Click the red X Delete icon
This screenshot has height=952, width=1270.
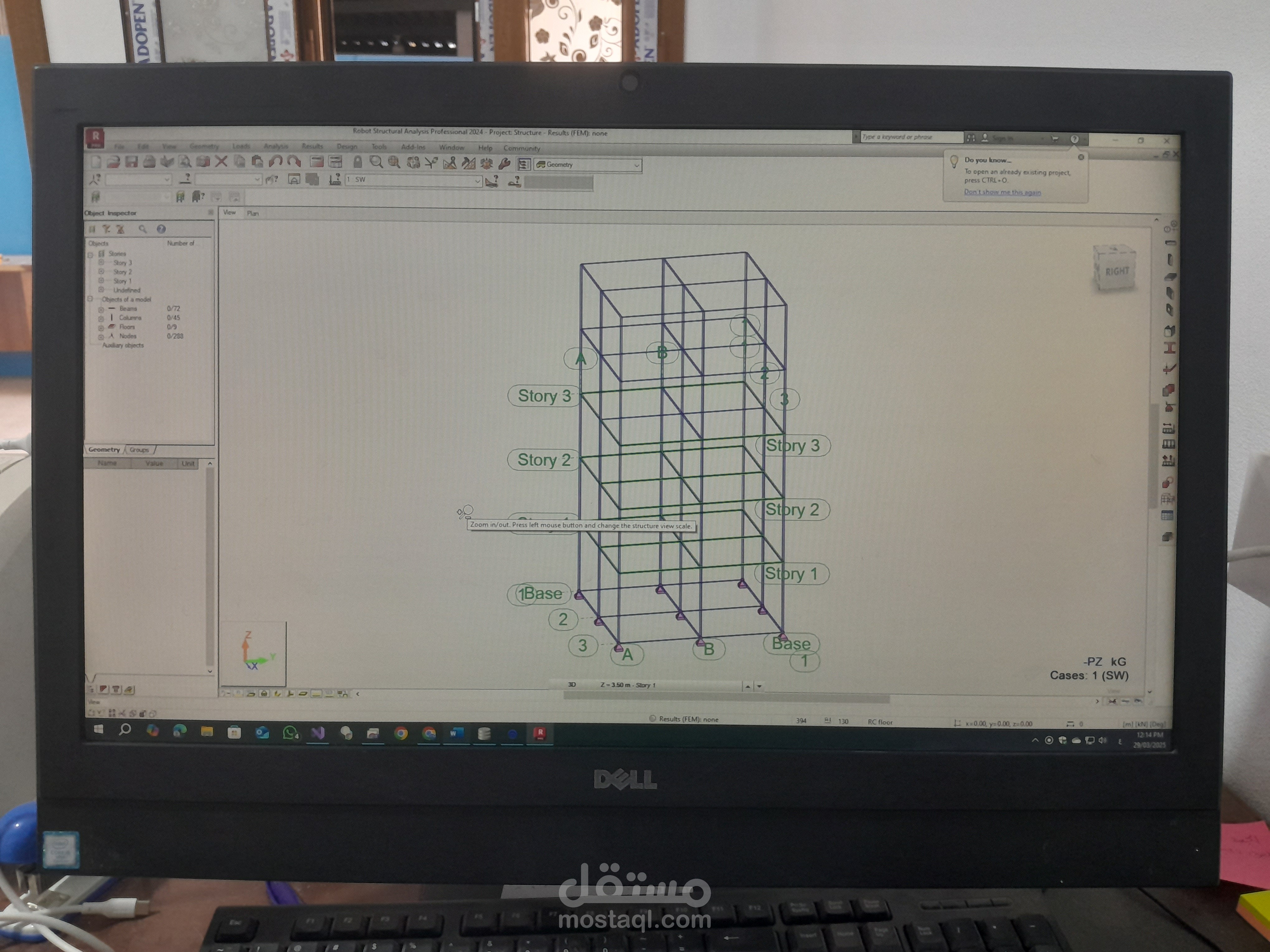221,161
